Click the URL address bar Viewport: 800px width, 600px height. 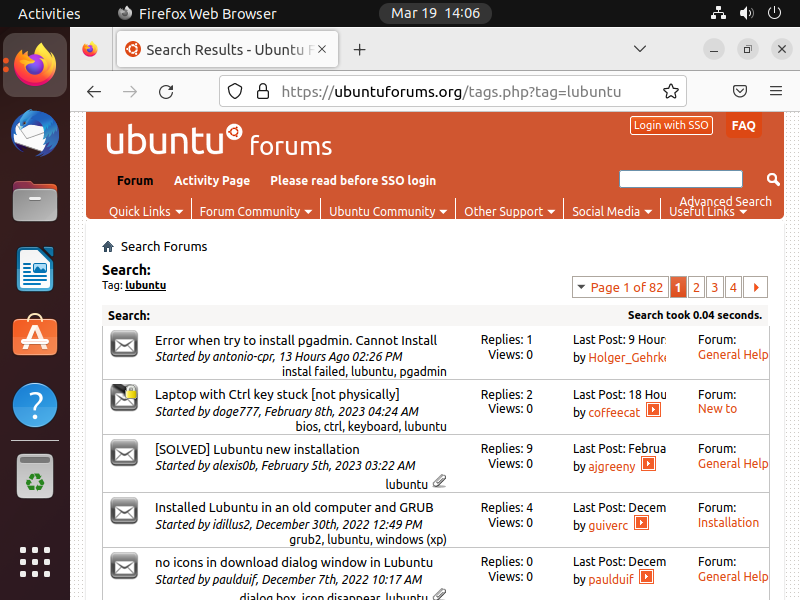451,91
